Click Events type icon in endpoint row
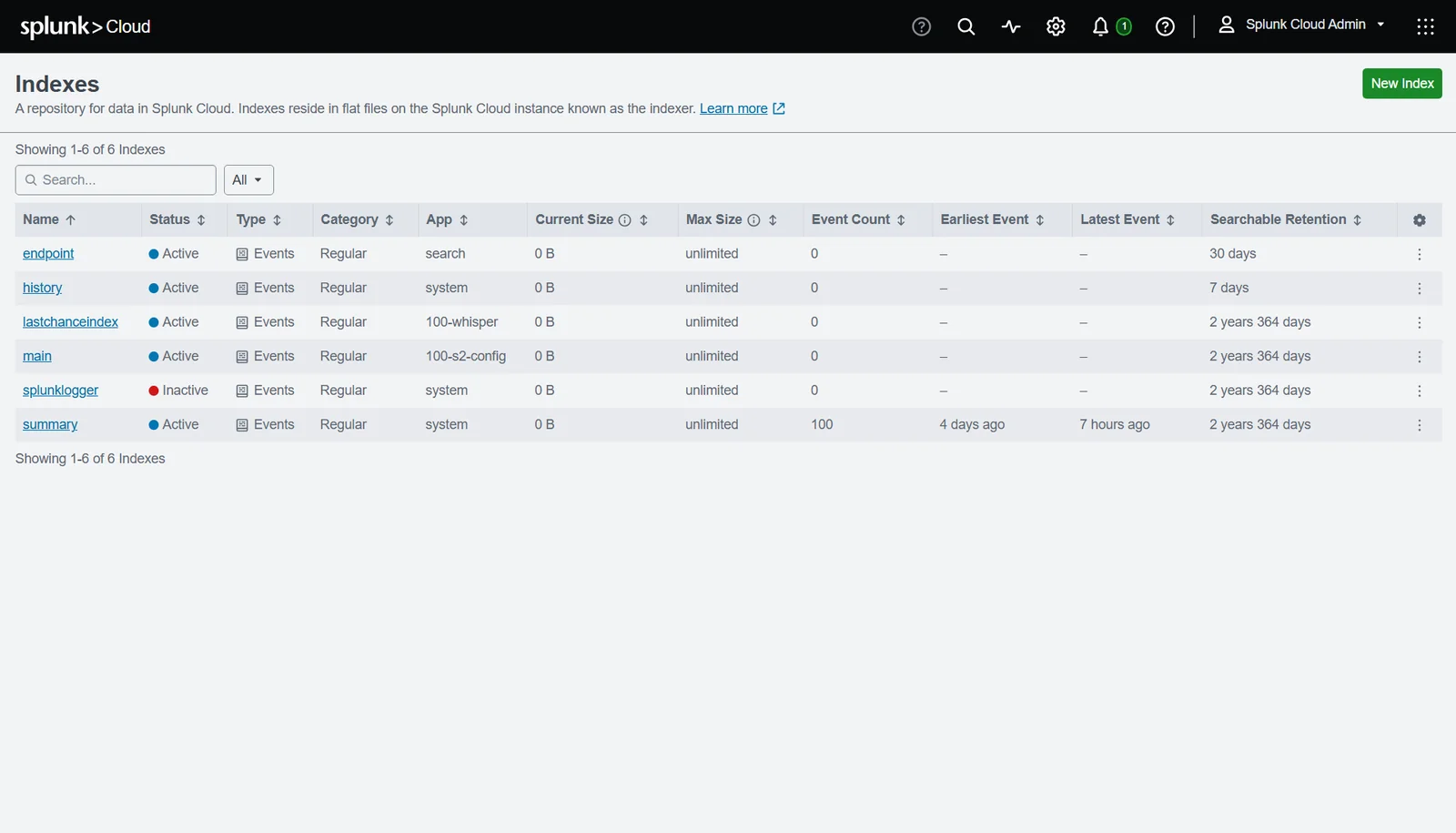Viewport: 1456px width, 833px height. 242,254
